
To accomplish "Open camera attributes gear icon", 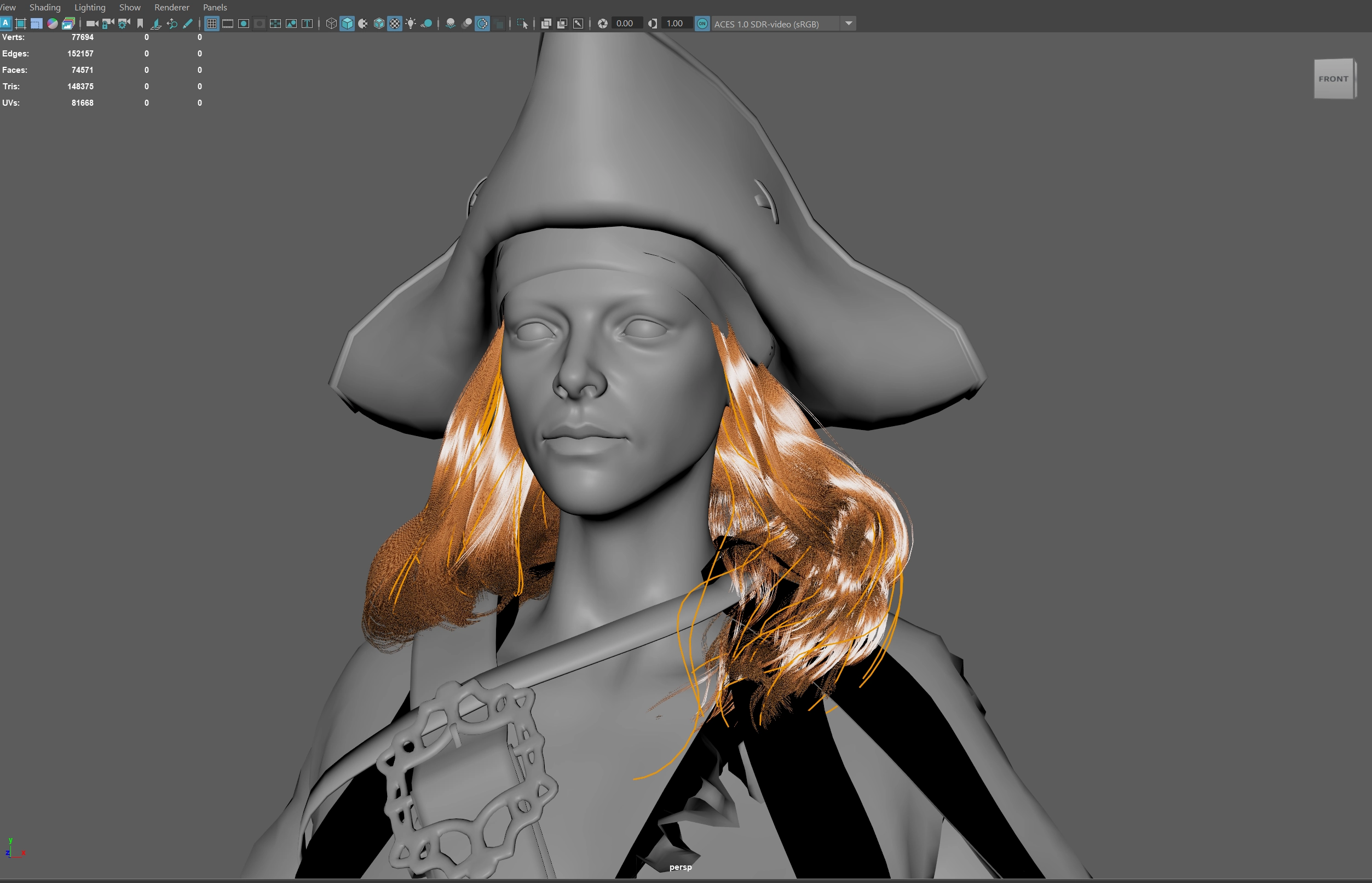I will [x=124, y=24].
